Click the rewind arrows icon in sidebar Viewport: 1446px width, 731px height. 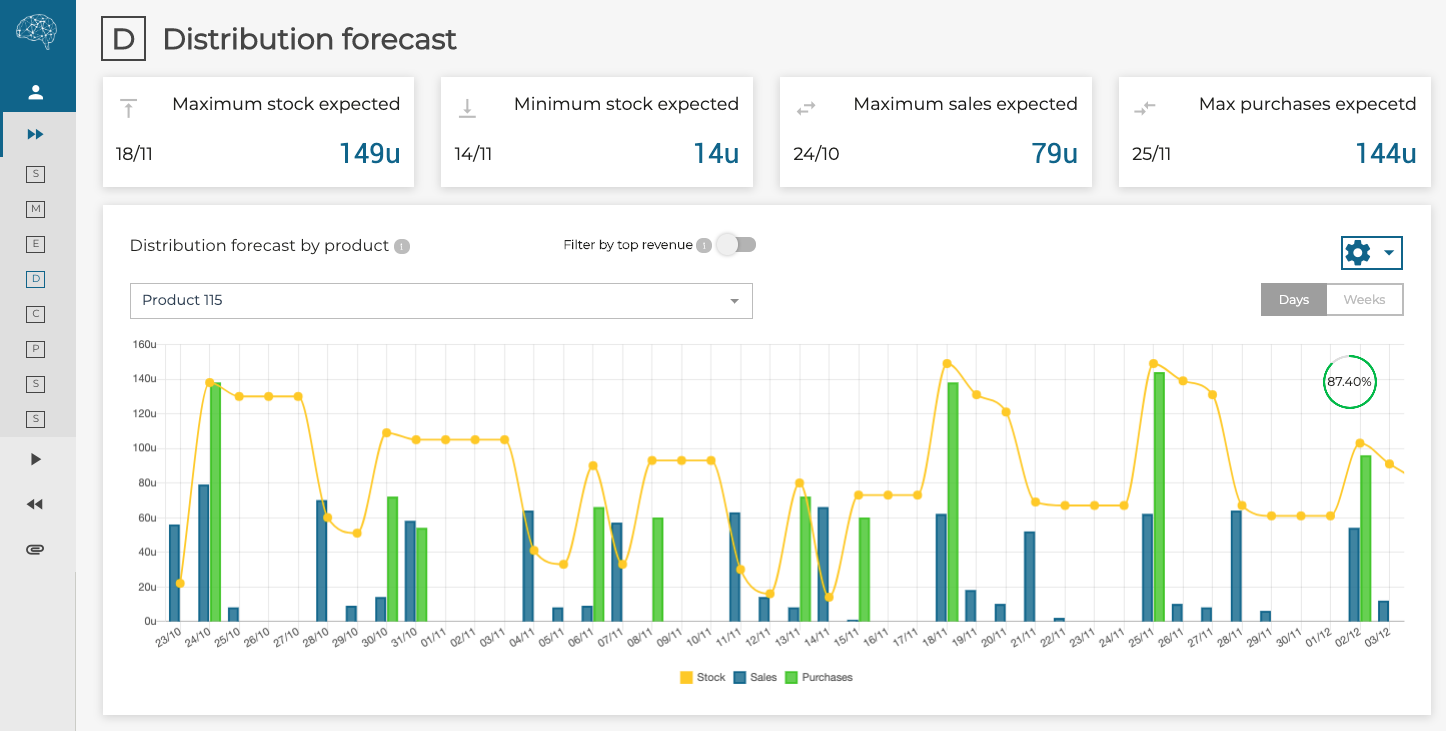[x=35, y=504]
